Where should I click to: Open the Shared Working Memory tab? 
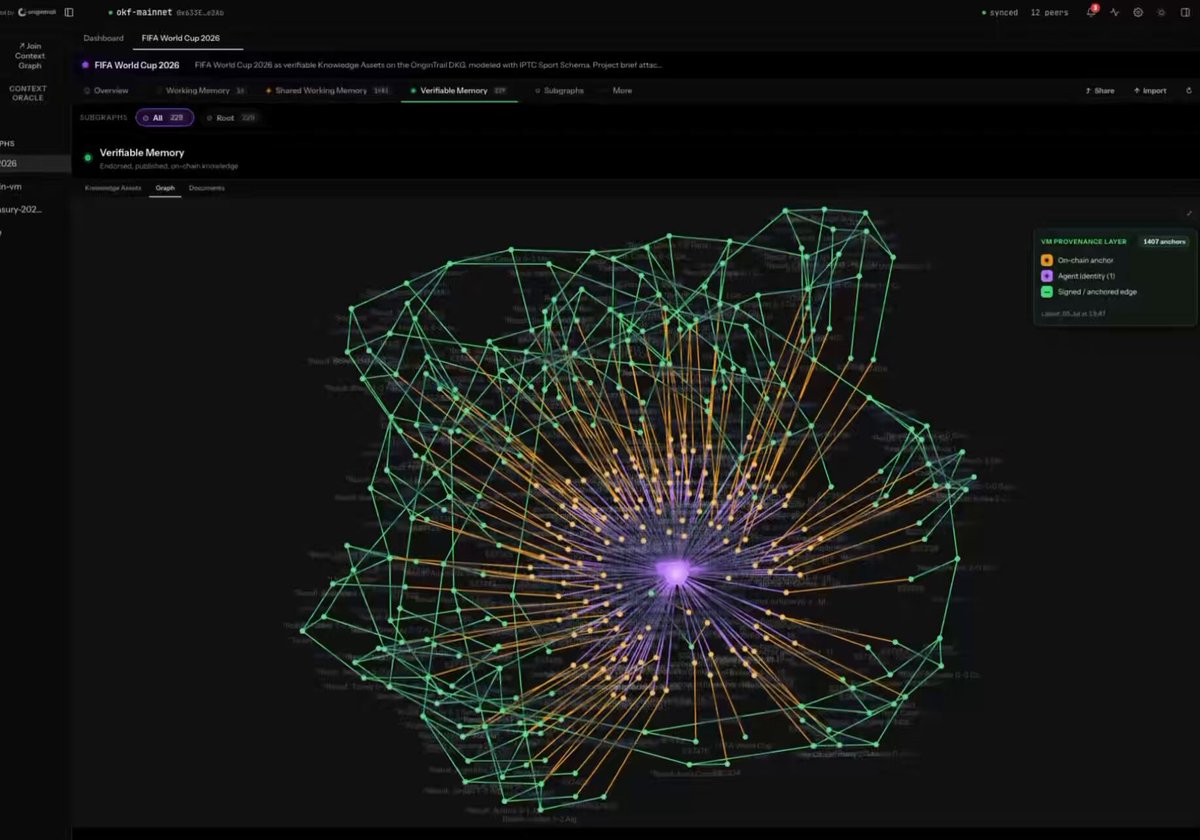[x=327, y=90]
